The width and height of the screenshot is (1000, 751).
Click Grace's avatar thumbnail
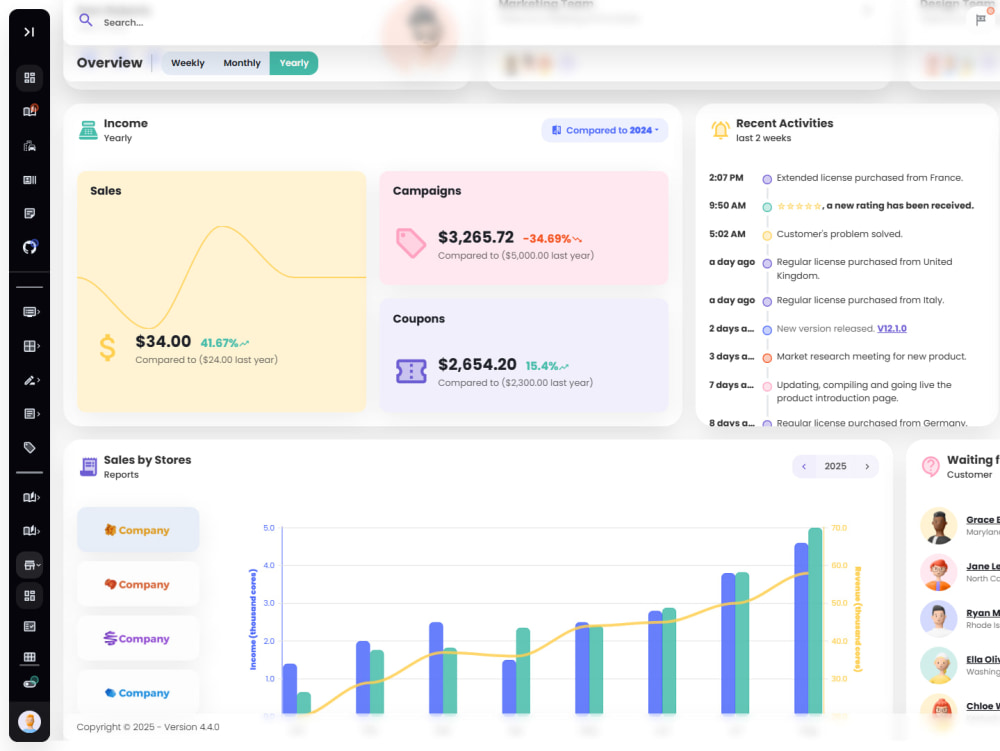point(938,526)
